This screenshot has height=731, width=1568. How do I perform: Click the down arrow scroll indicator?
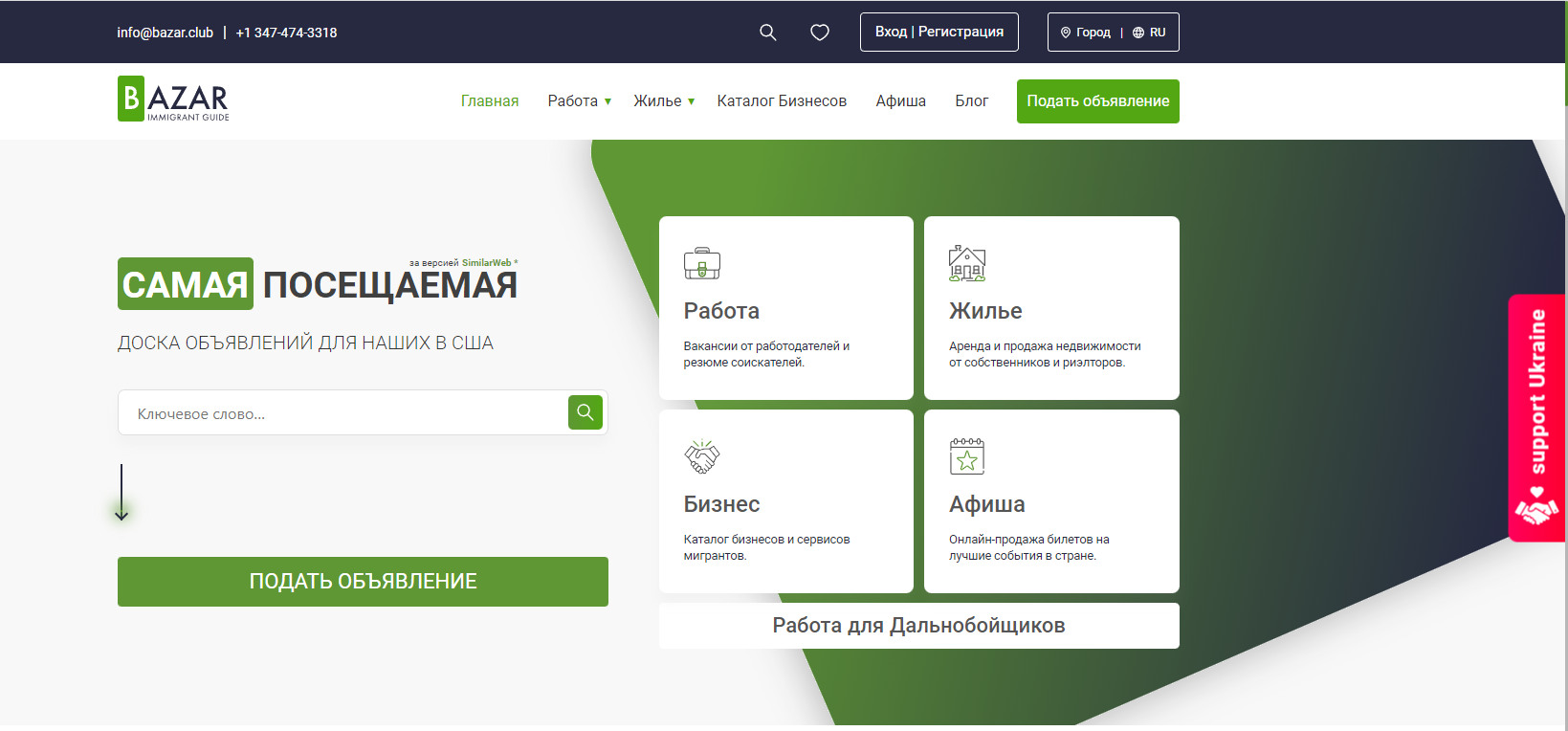click(121, 493)
